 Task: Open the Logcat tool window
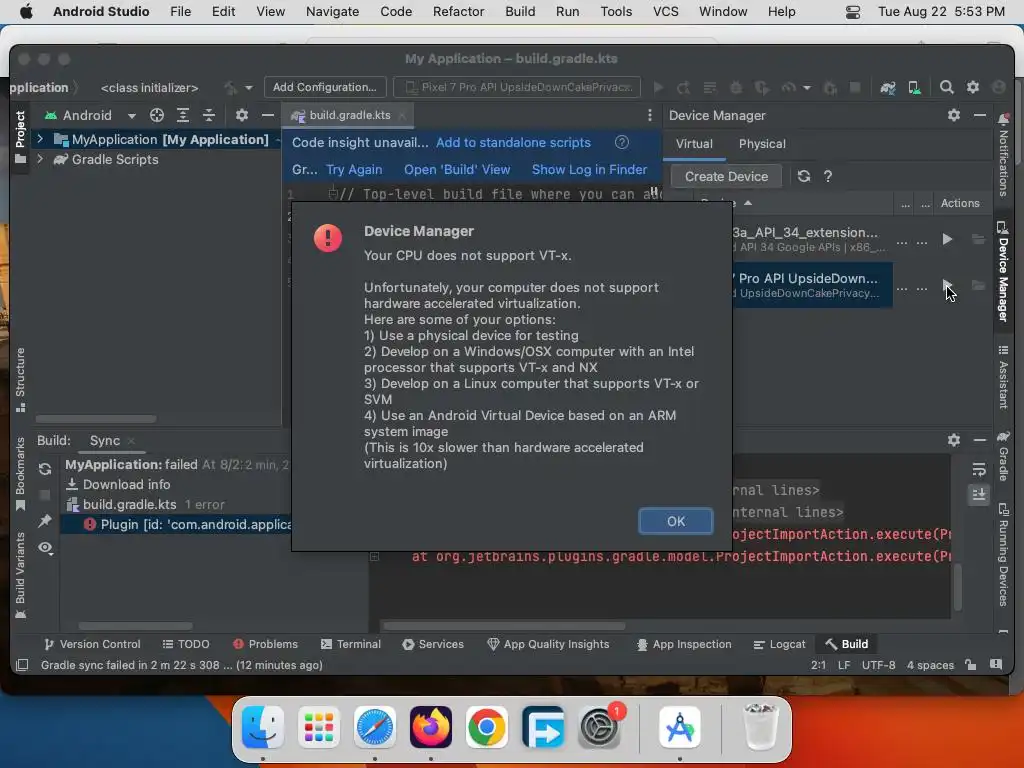point(779,644)
